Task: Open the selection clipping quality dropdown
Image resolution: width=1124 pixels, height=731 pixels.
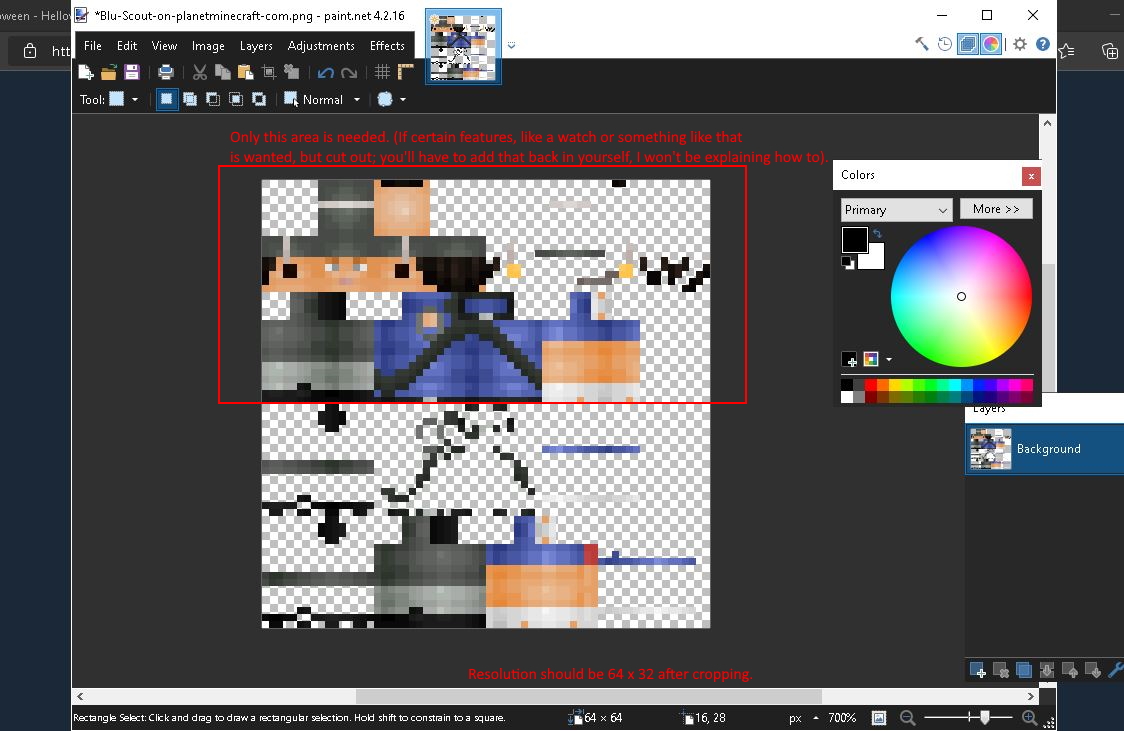Action: tap(391, 100)
